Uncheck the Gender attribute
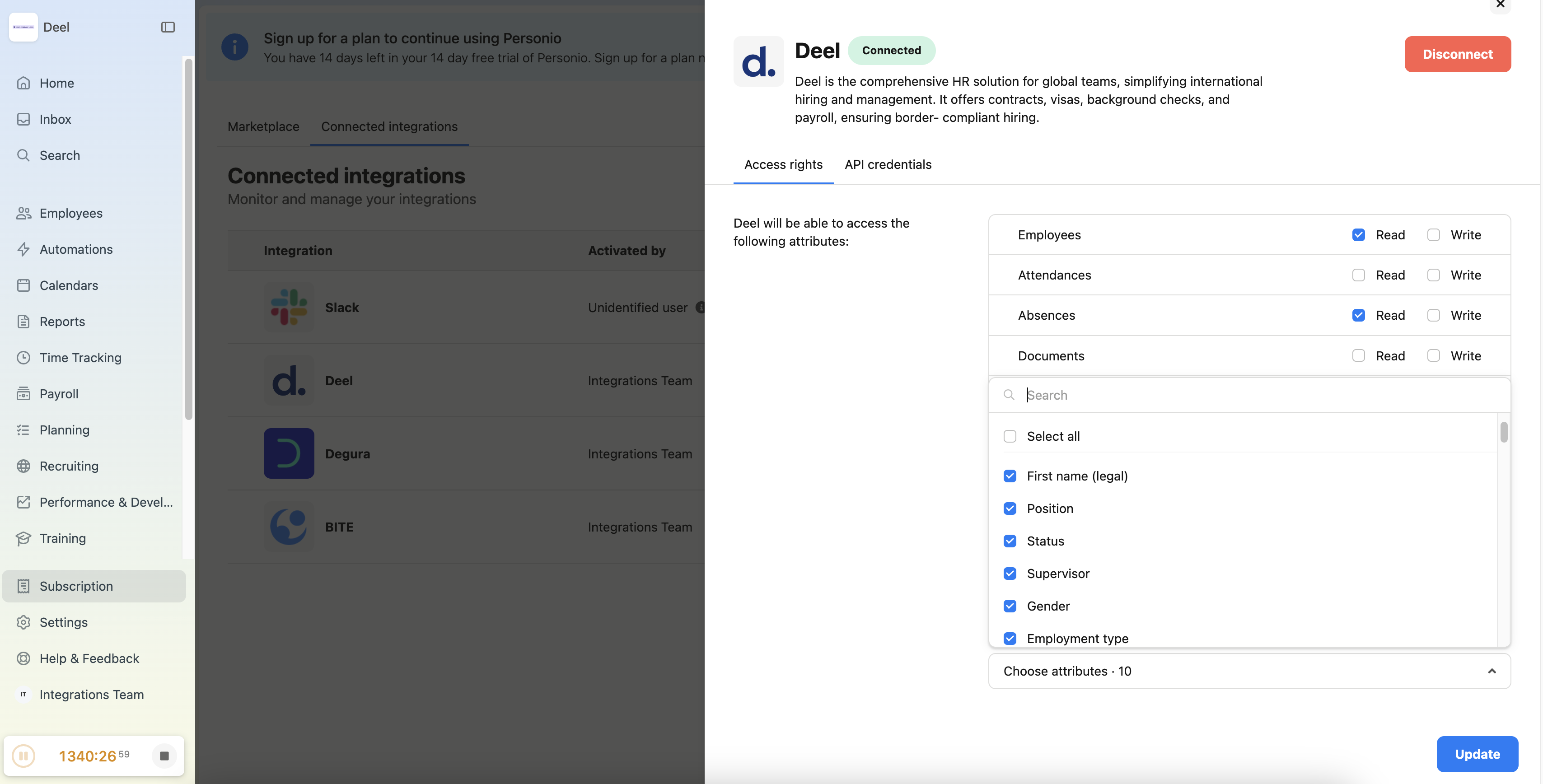Screen dimensions: 1543x784 (1010, 606)
